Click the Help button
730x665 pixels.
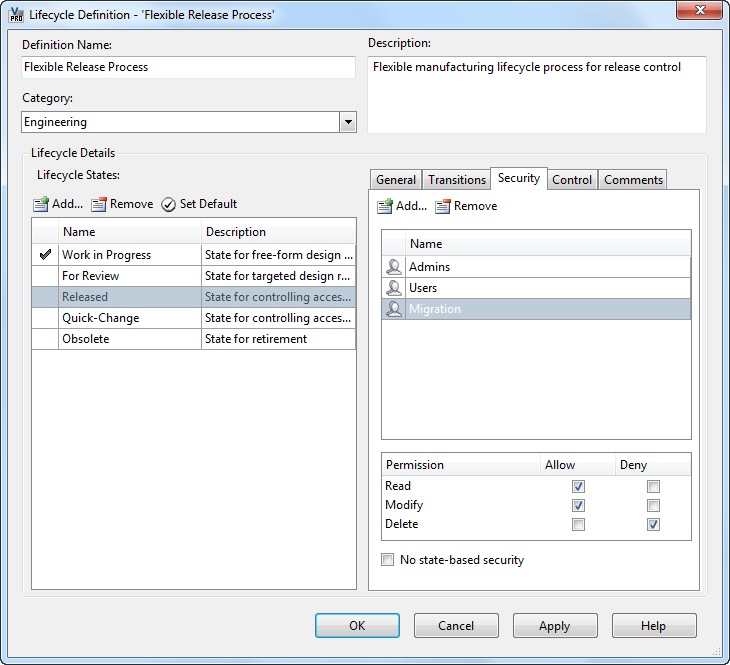click(x=654, y=625)
